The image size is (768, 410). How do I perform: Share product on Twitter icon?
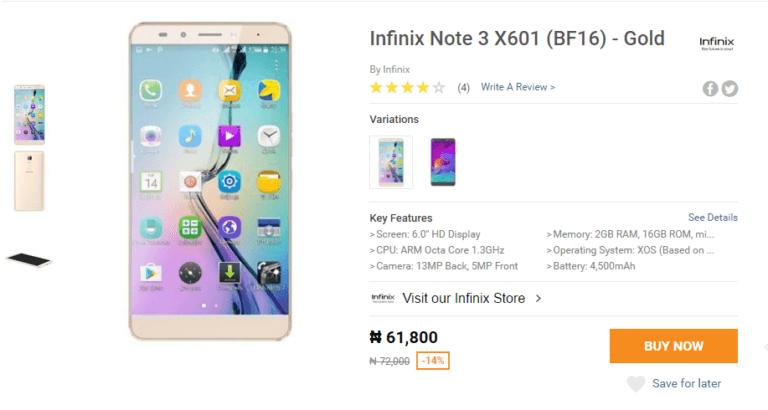730,88
